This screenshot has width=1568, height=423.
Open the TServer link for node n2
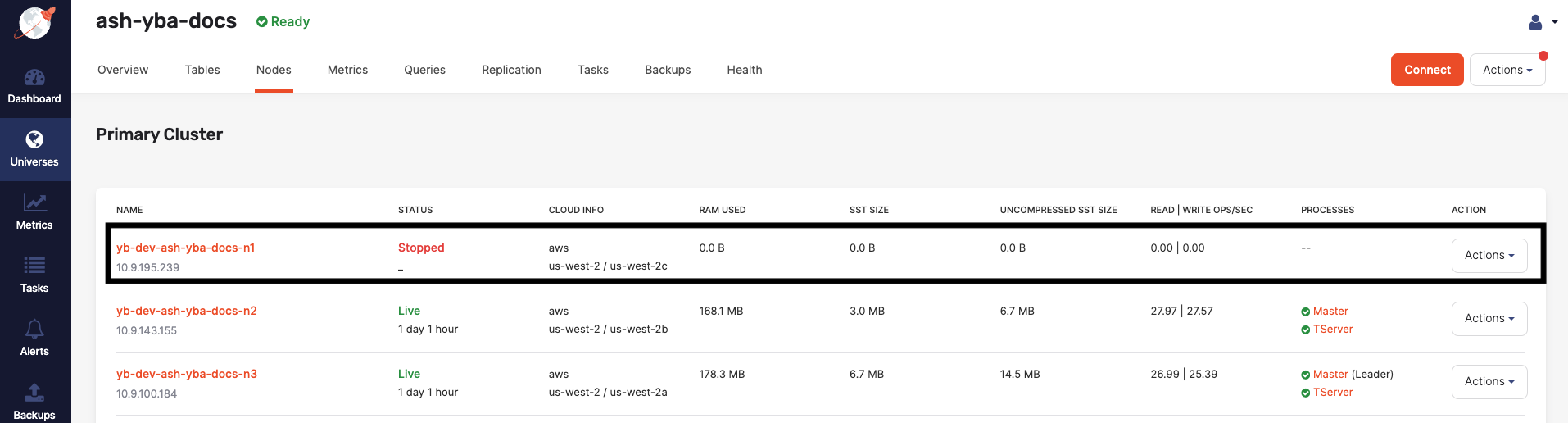(x=1332, y=330)
